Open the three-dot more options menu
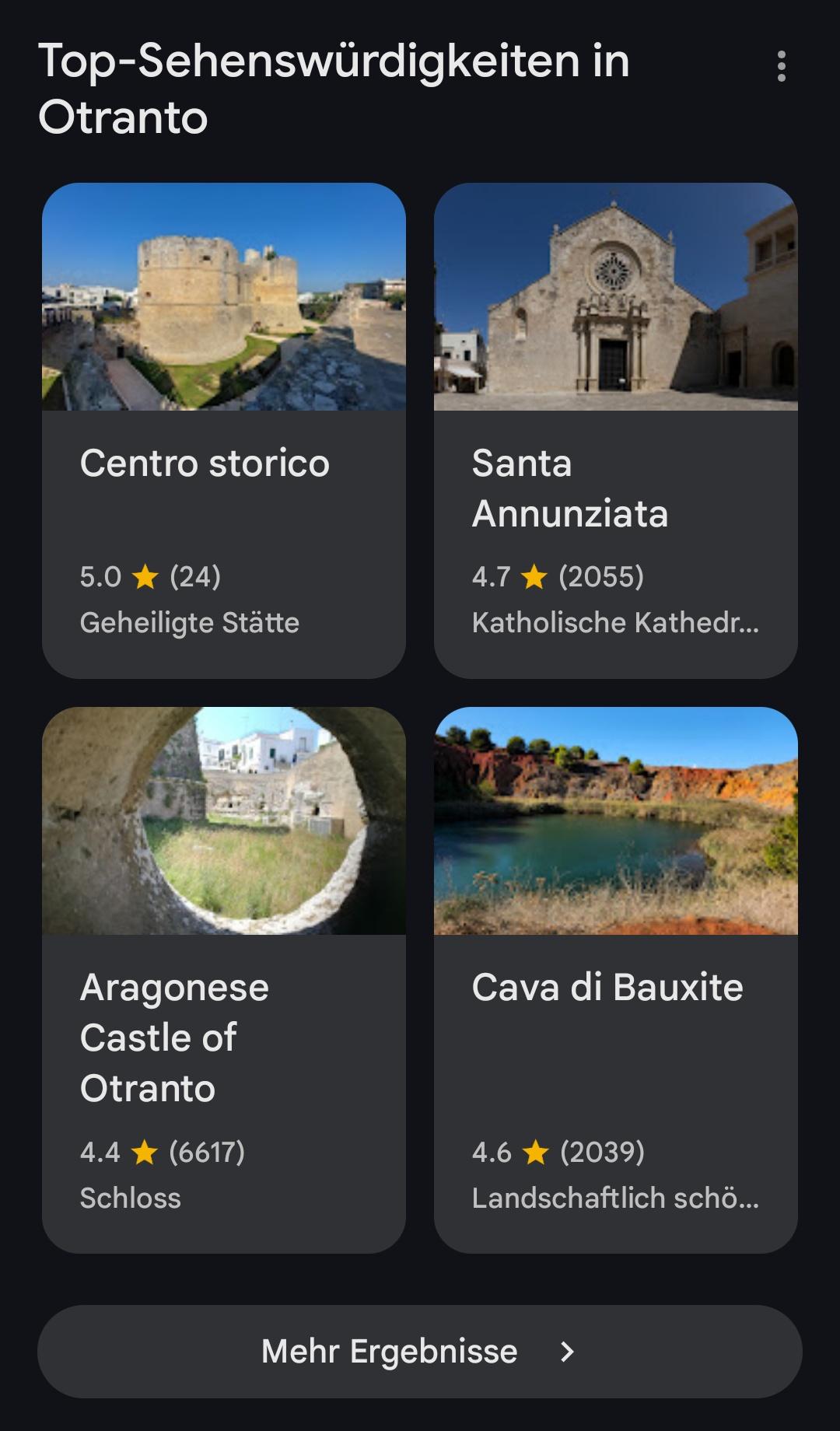Image resolution: width=840 pixels, height=1431 pixels. (781, 67)
